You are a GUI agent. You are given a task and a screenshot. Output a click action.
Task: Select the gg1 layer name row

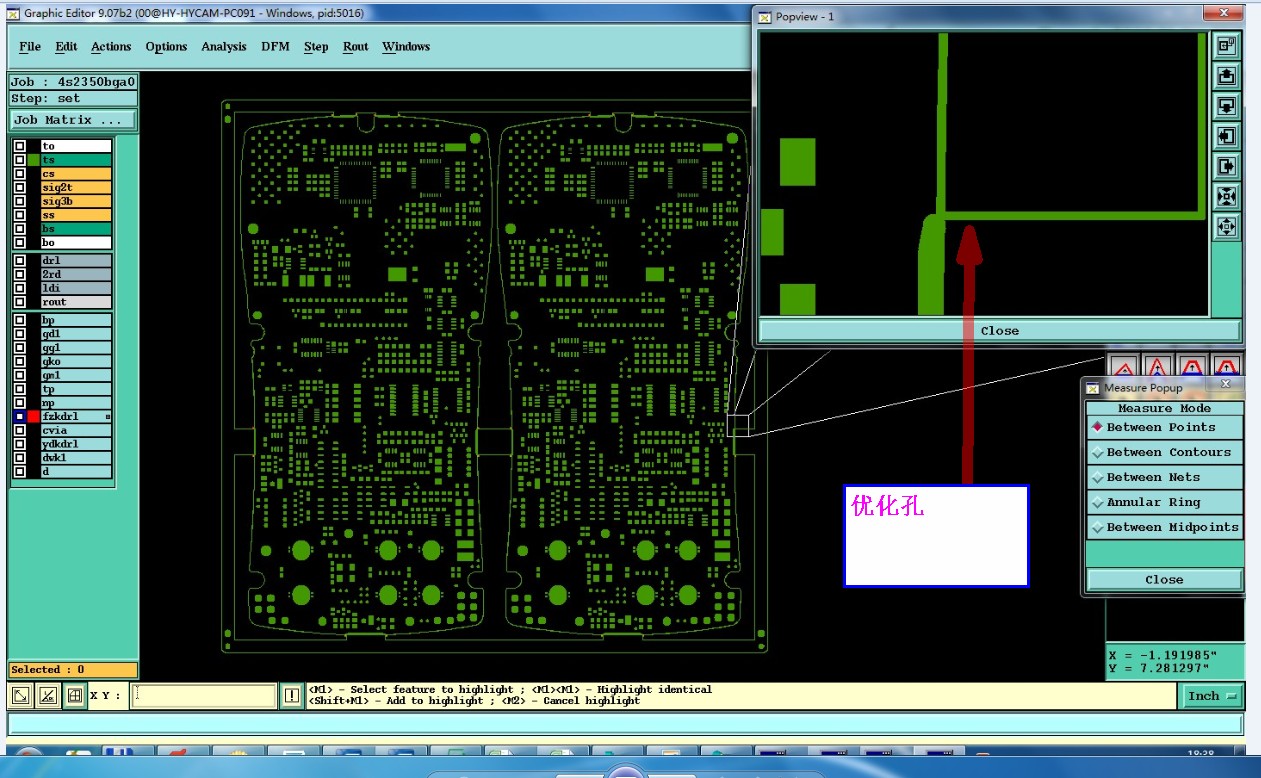(76, 348)
